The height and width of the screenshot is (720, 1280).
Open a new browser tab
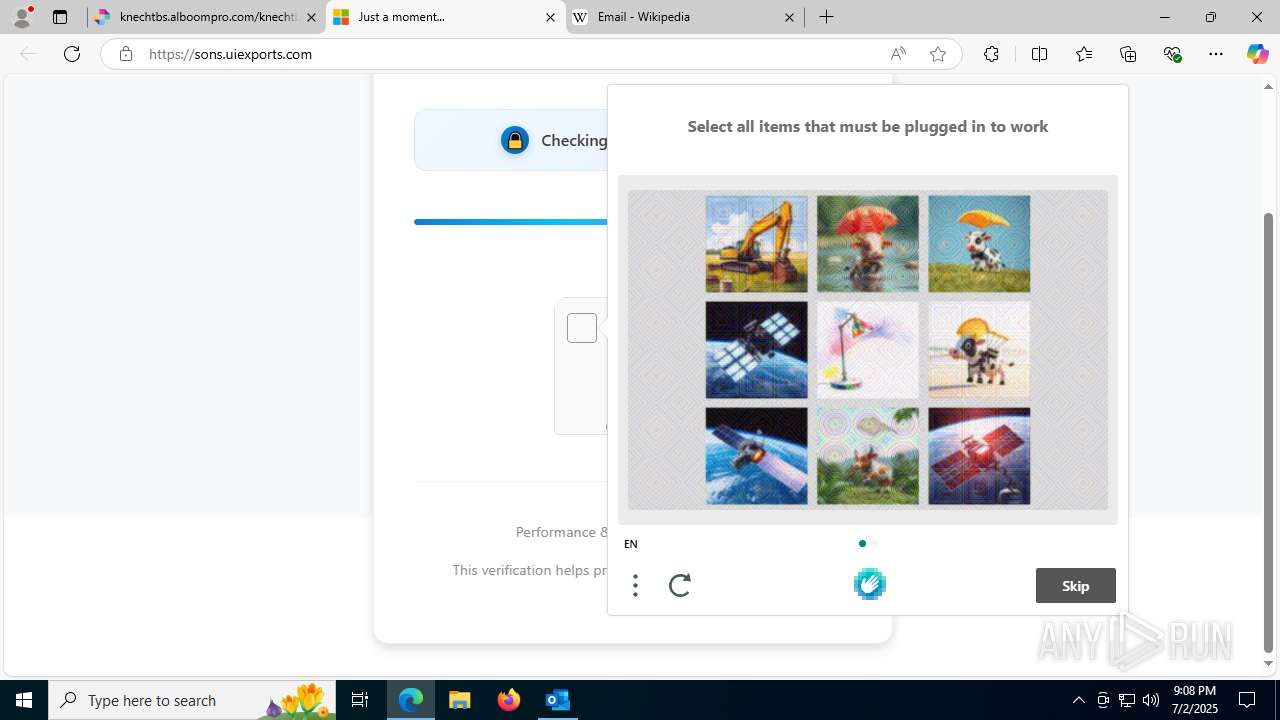pos(827,17)
